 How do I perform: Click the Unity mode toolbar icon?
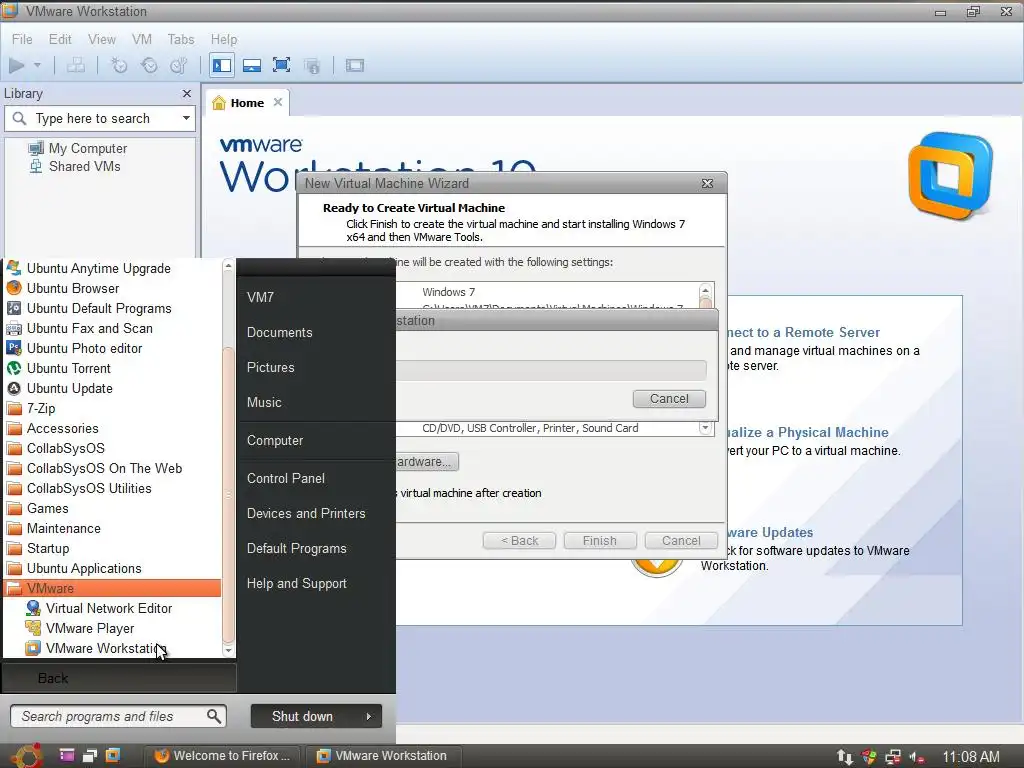312,65
